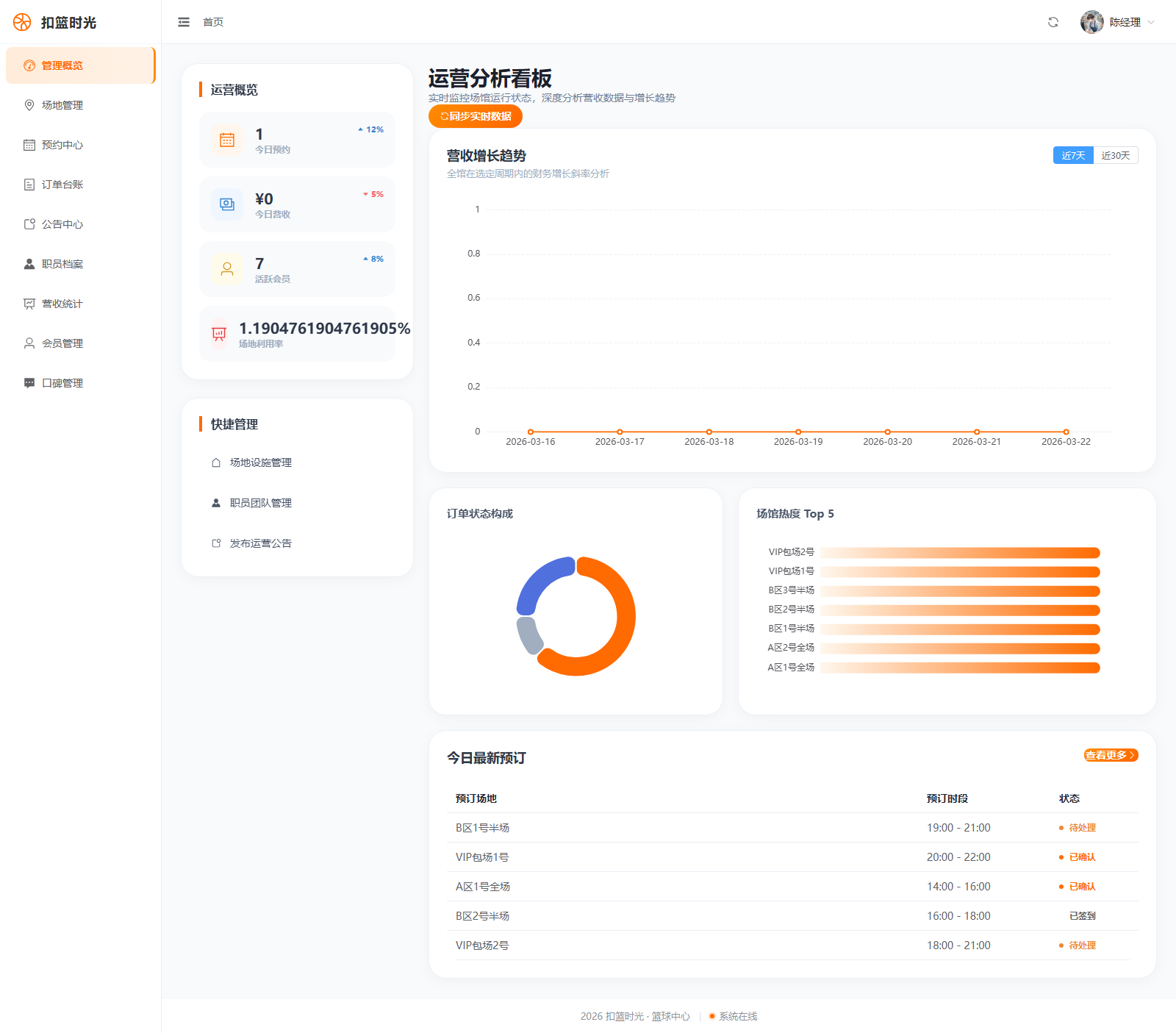
Task: Click the 订单台账 document icon
Action: [29, 185]
